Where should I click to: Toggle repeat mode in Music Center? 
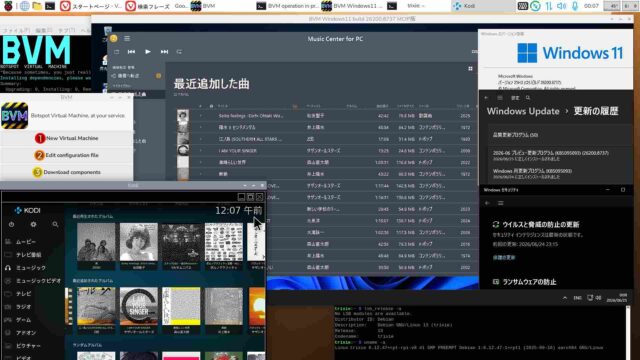coord(179,52)
